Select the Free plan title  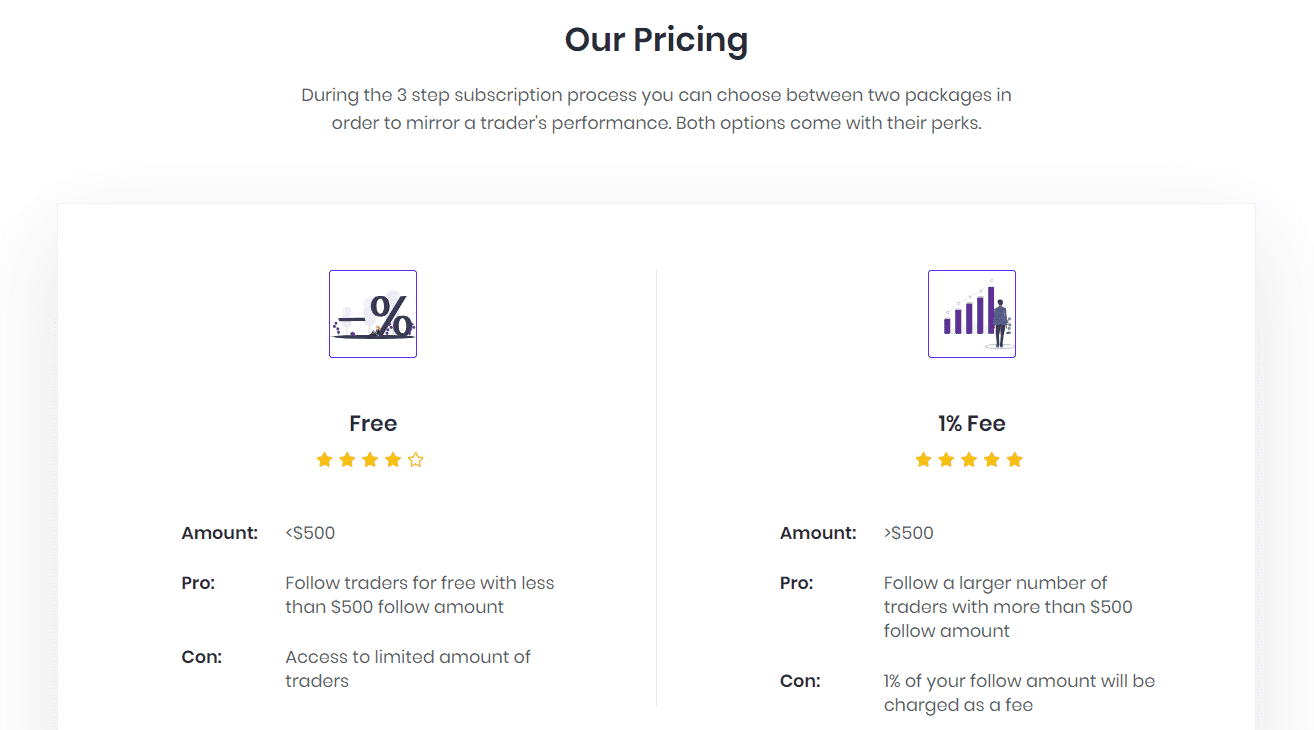[373, 424]
